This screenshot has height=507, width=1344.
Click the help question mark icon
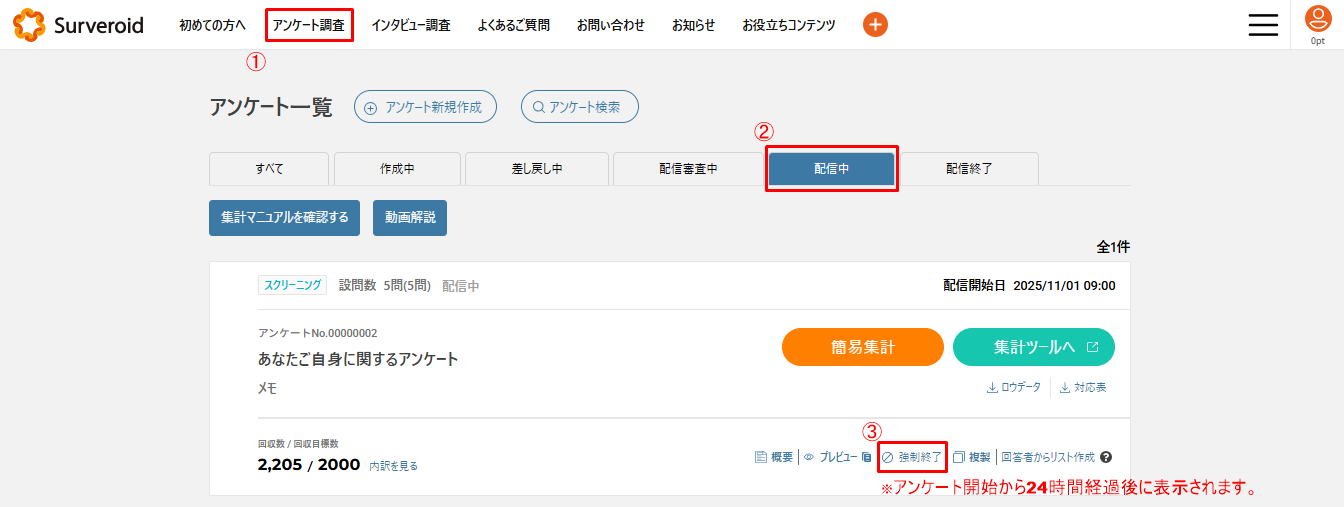[x=1106, y=457]
